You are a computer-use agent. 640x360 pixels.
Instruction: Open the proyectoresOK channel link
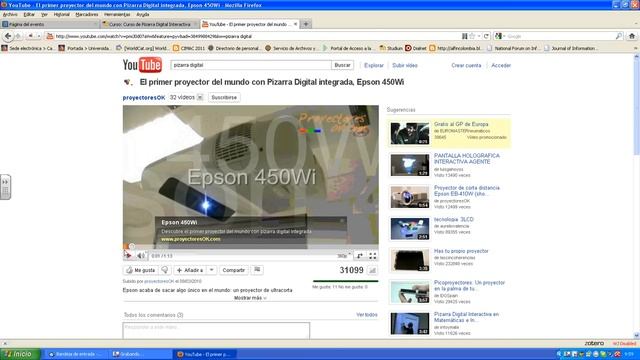click(144, 98)
